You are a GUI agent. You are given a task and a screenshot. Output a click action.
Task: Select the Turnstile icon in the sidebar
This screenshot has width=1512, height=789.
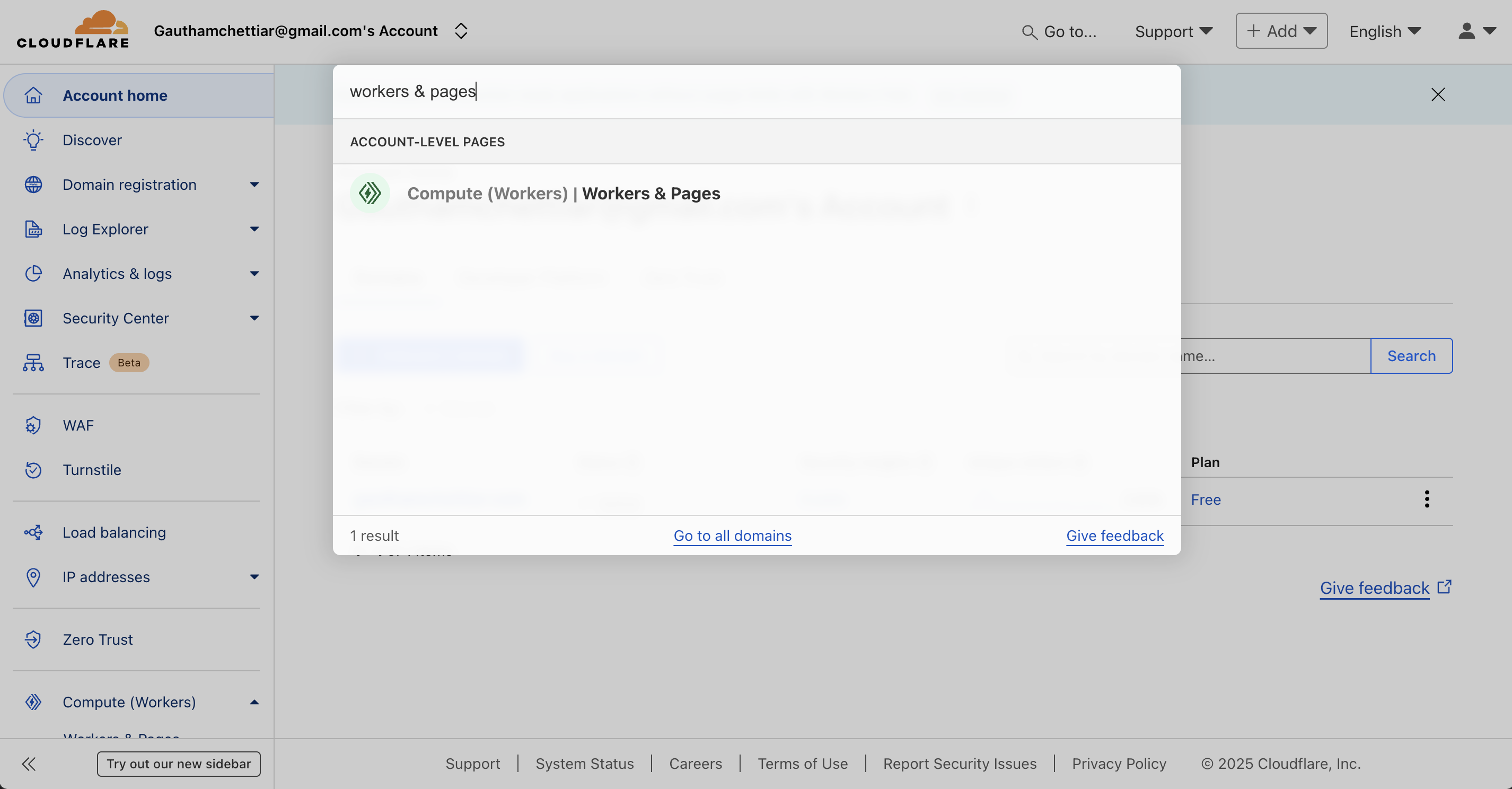pos(33,470)
